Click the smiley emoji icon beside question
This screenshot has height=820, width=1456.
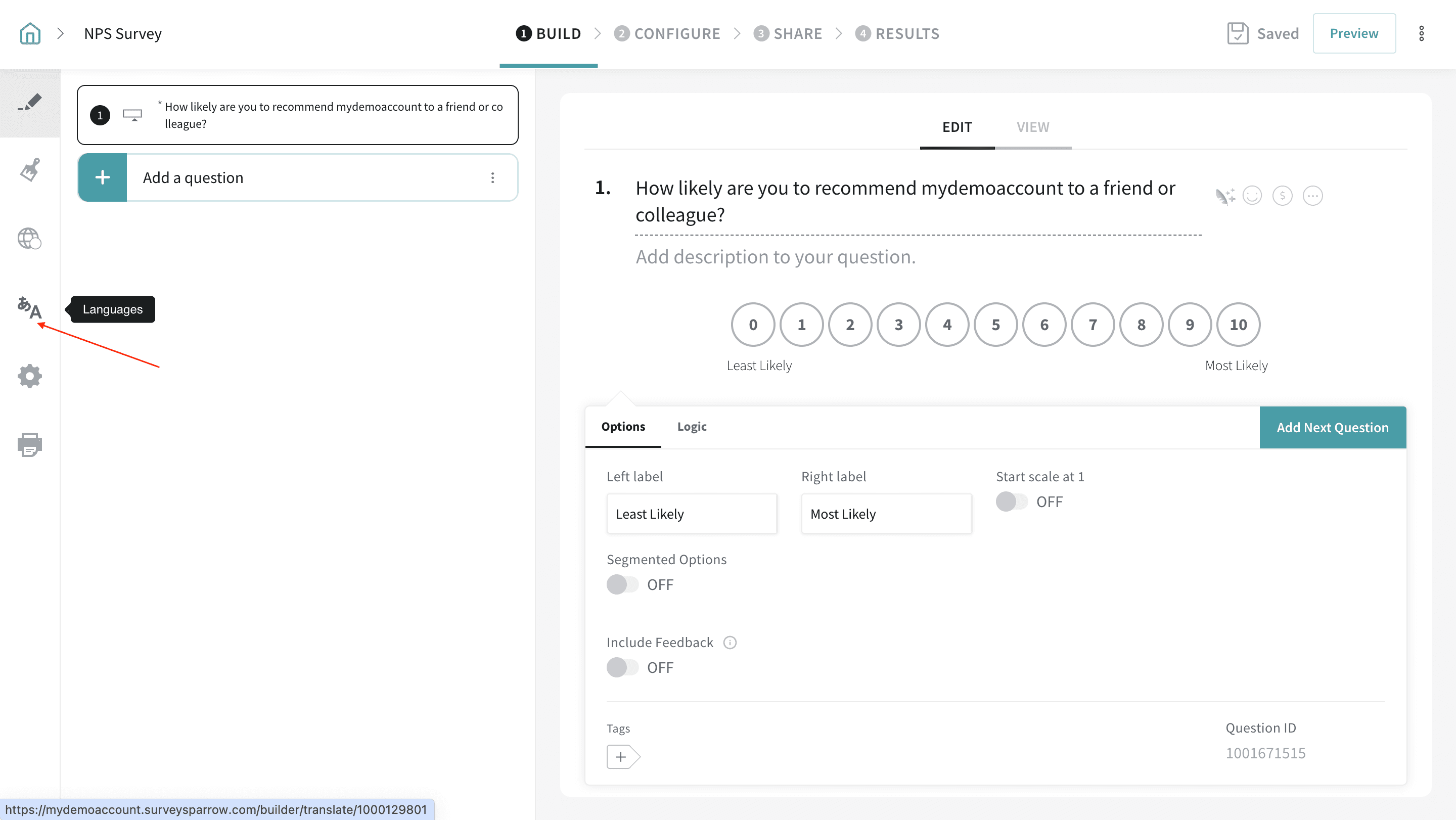coord(1252,196)
